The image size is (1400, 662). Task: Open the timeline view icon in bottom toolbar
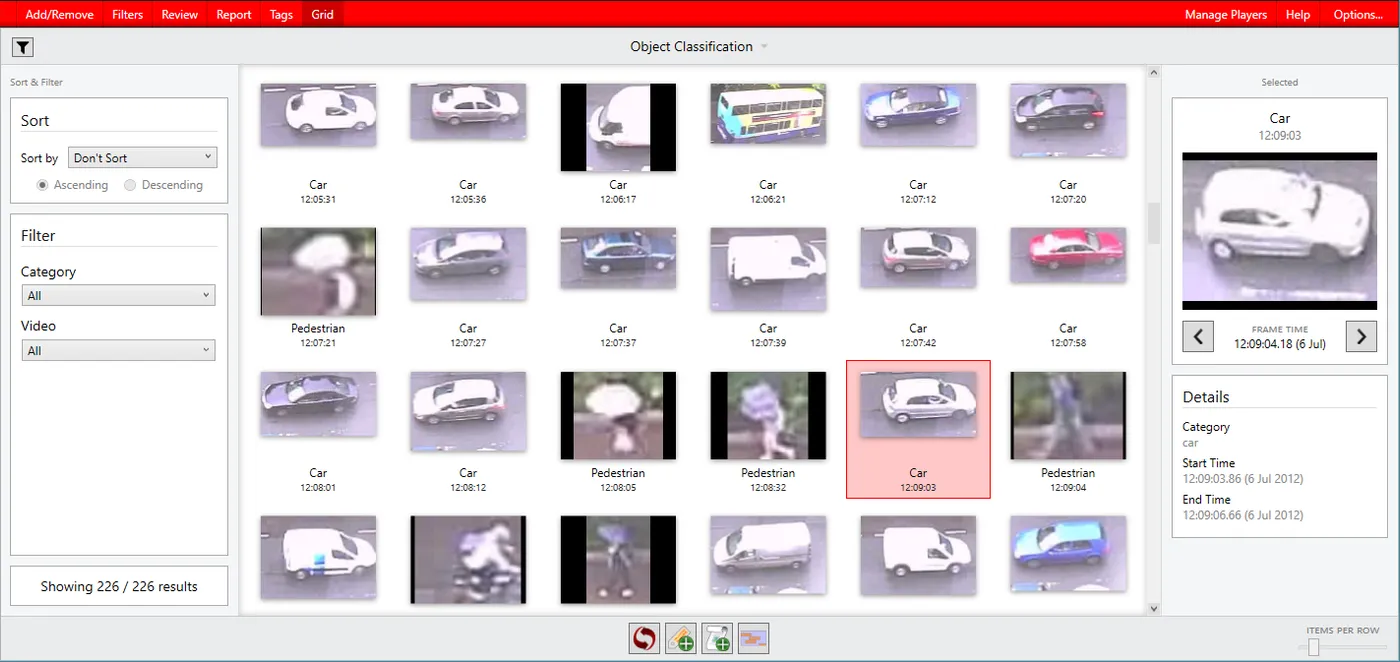753,637
